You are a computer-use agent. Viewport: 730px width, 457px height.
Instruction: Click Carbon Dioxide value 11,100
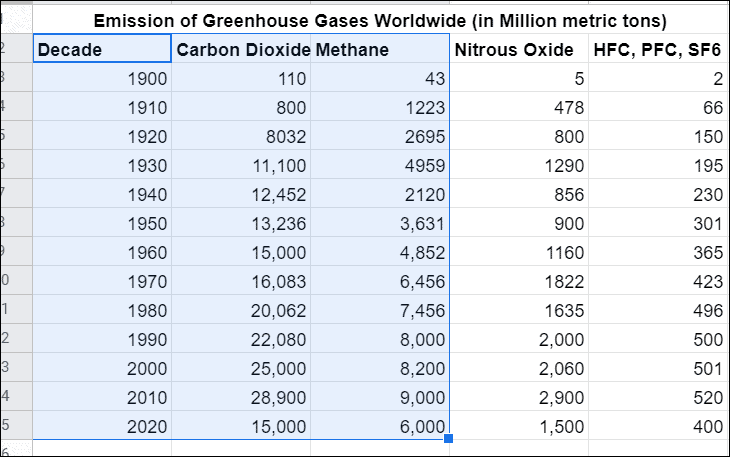pyautogui.click(x=241, y=164)
